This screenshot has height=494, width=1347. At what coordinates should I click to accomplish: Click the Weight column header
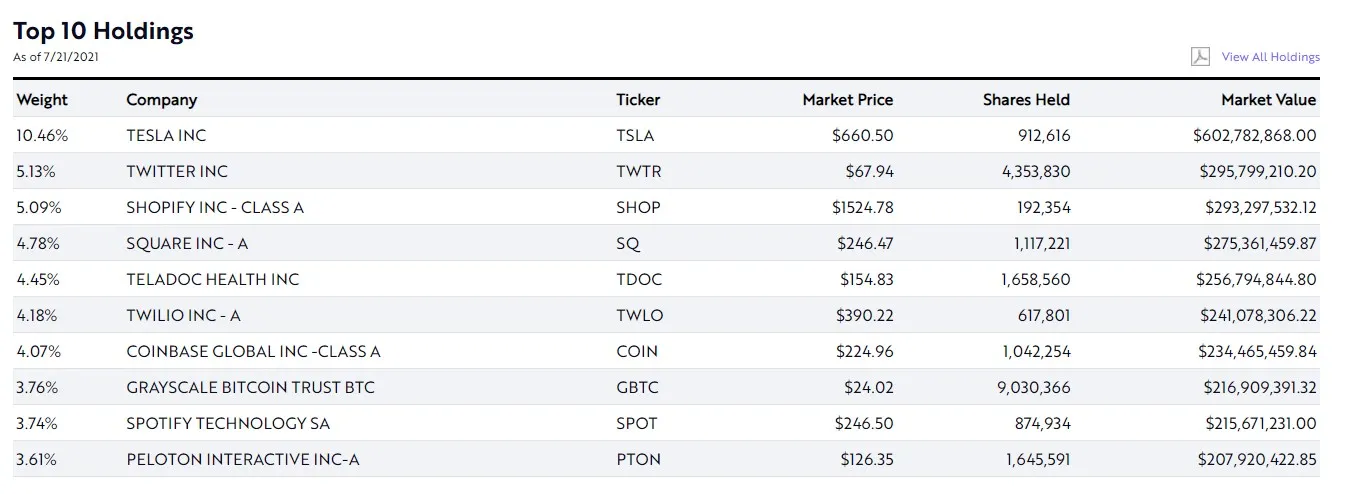(42, 100)
